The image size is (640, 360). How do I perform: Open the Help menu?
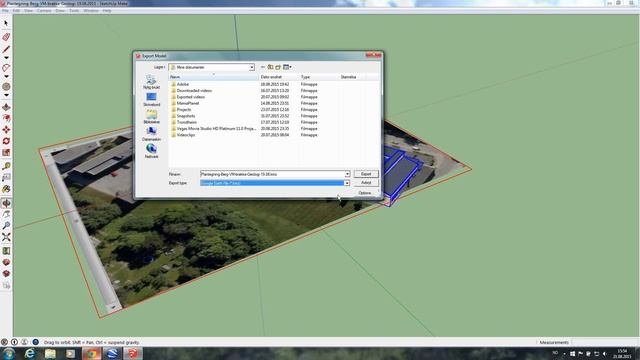tap(107, 11)
